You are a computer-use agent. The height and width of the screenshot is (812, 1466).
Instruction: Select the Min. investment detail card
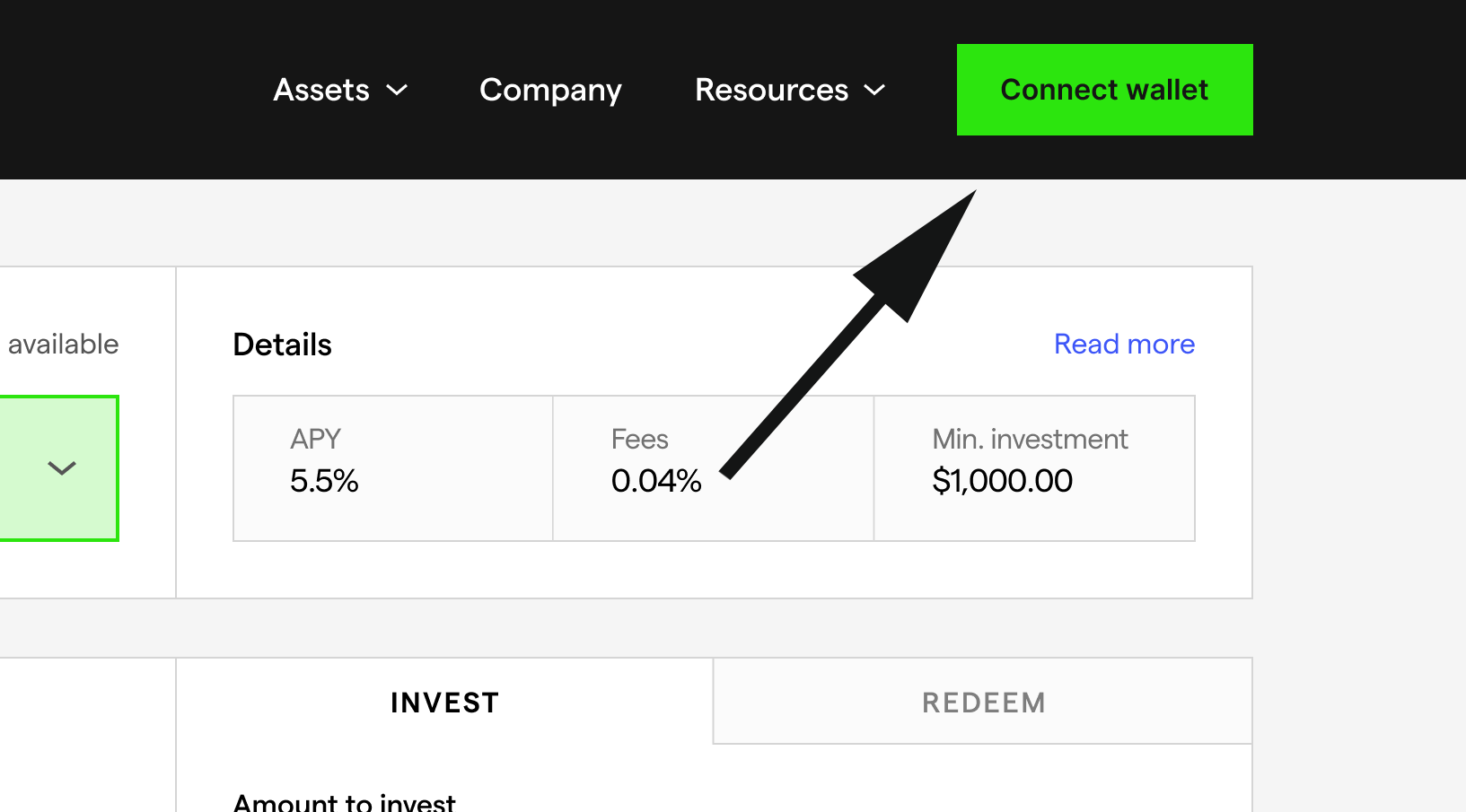coord(1034,468)
